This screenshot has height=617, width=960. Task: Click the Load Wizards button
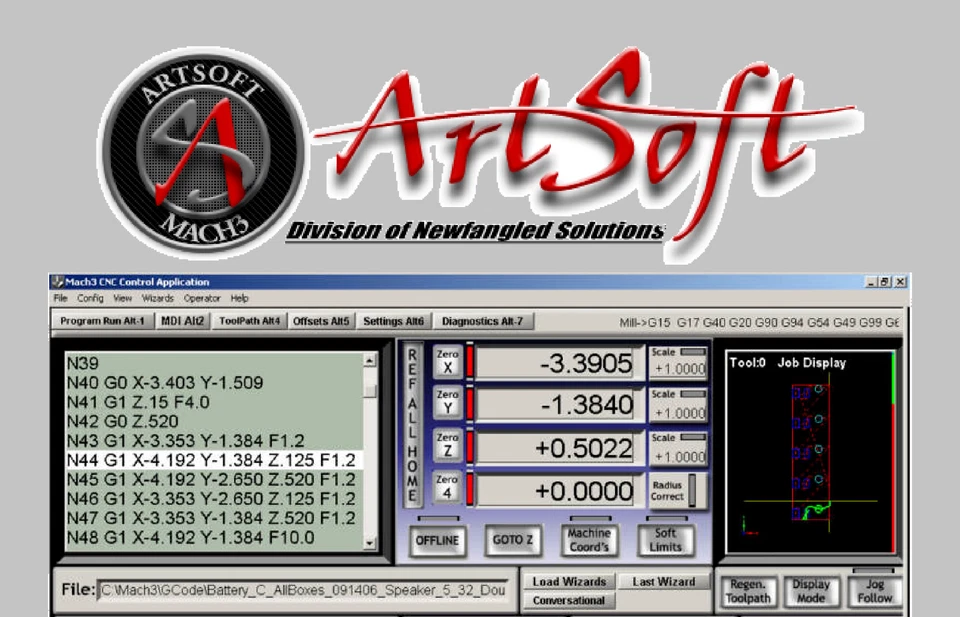coord(568,581)
